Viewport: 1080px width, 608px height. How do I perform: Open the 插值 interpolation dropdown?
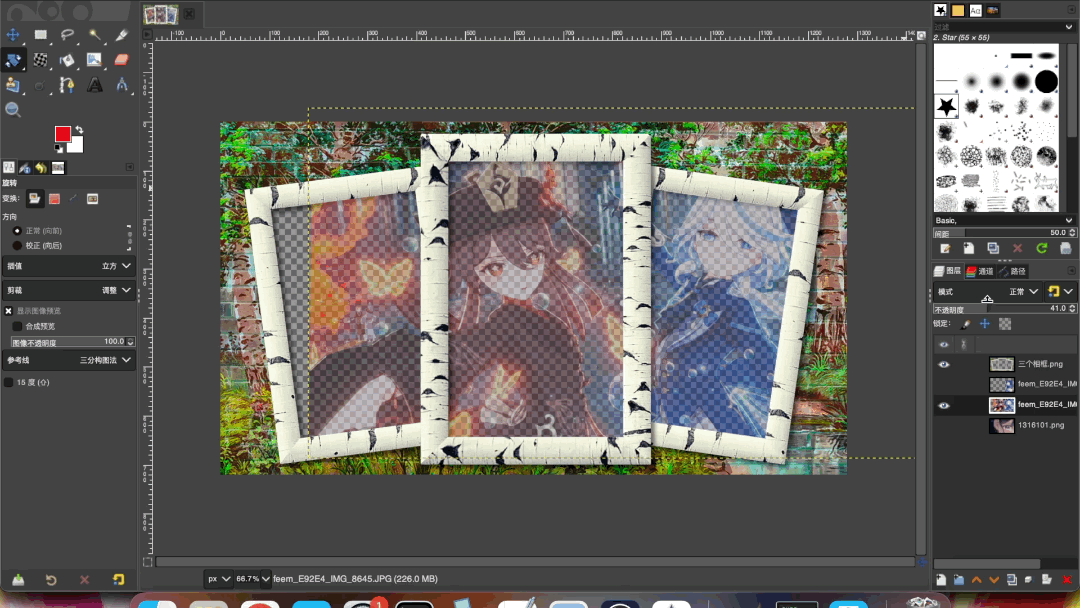point(69,266)
